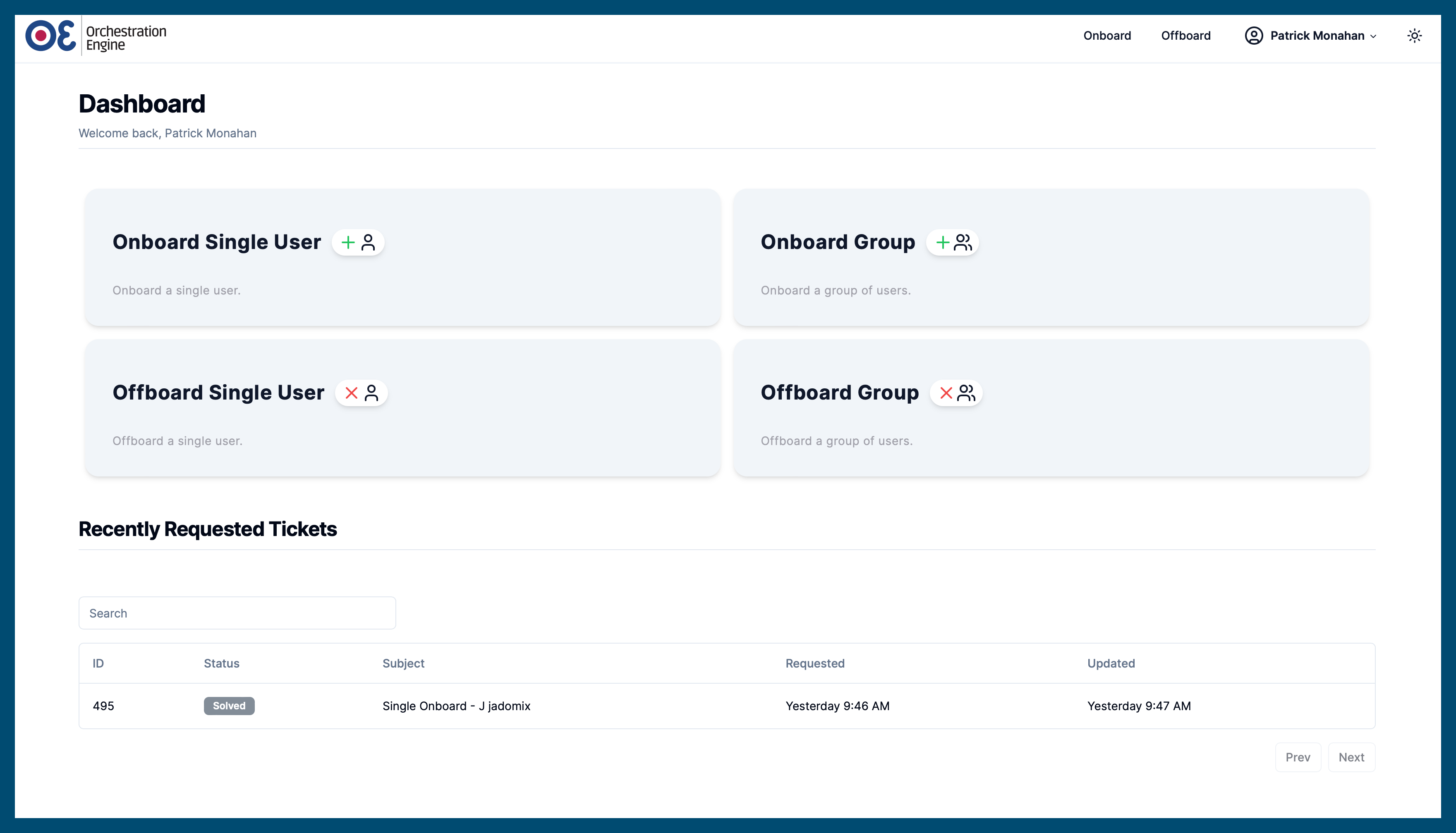Click 'Offboard a single user.' description text

pyautogui.click(x=177, y=440)
